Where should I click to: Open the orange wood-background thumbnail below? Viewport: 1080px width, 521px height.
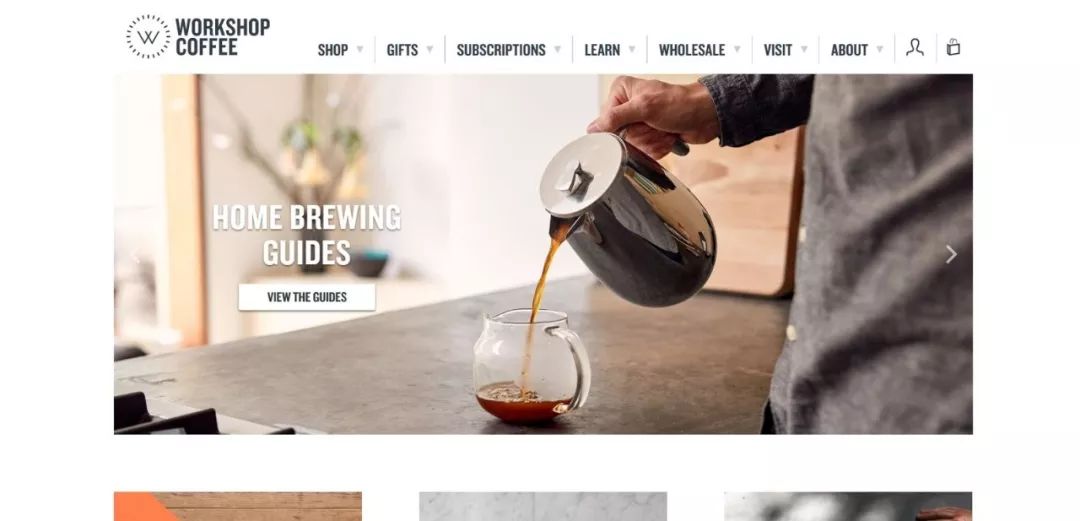click(x=238, y=506)
